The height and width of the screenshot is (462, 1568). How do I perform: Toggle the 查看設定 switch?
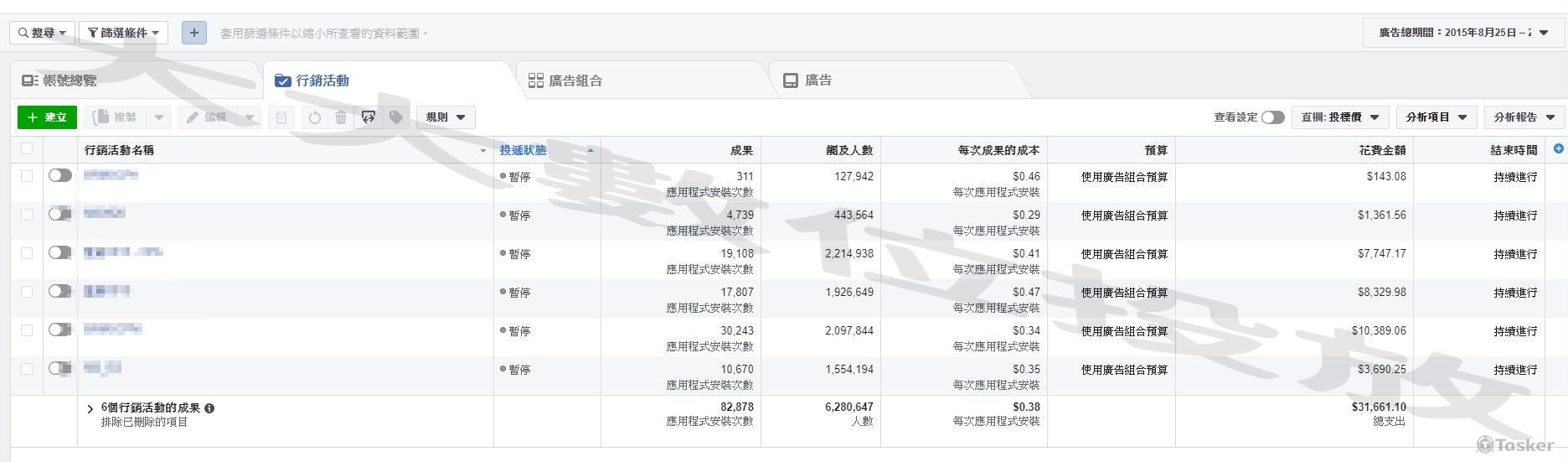[1272, 117]
